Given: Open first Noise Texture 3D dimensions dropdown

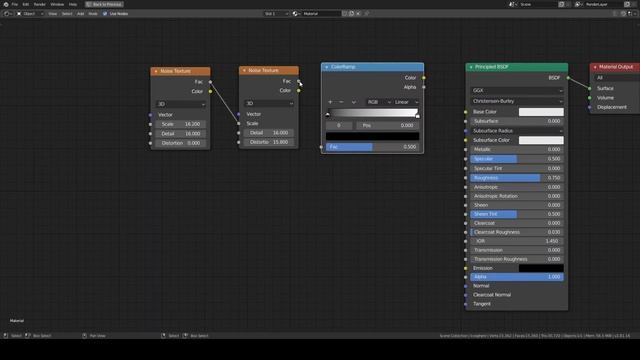Looking at the screenshot, I should tap(181, 104).
